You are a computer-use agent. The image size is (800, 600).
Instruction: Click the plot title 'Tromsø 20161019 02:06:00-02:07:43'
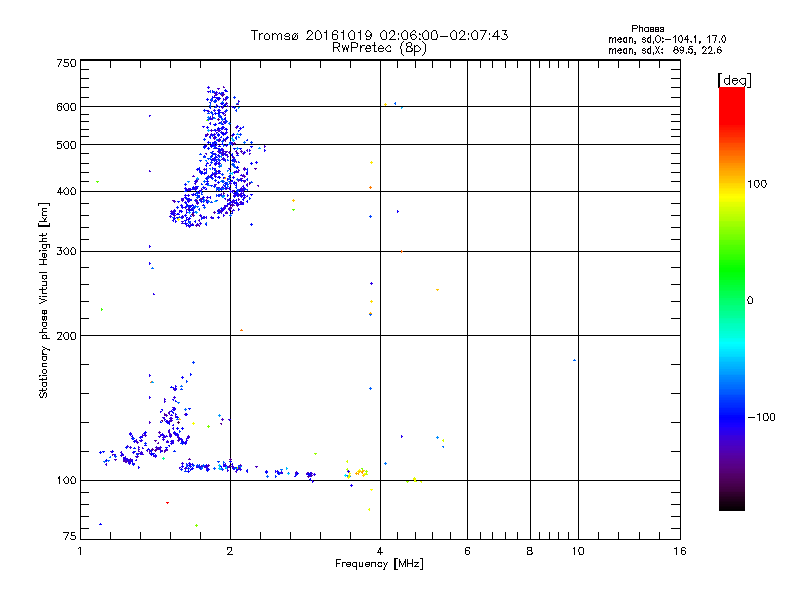coord(379,35)
